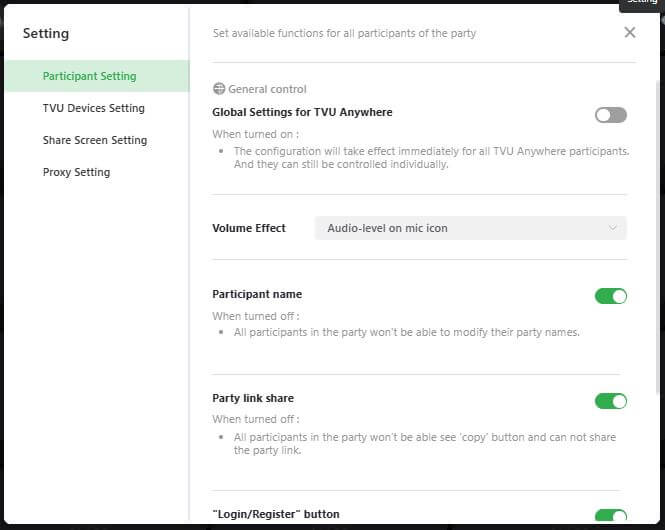This screenshot has width=665, height=530.
Task: Click the settings panel vertical scrollbar
Action: click(658, 237)
